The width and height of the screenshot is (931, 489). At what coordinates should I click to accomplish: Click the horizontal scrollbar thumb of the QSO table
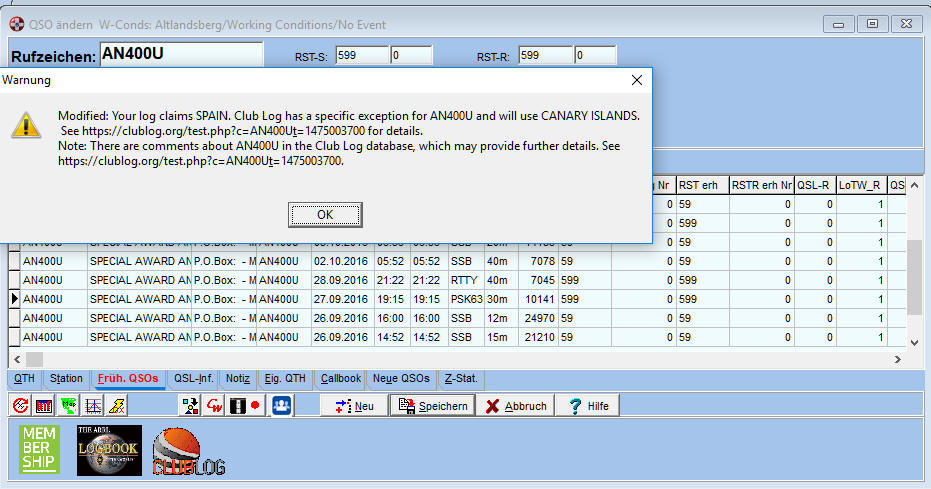point(34,360)
